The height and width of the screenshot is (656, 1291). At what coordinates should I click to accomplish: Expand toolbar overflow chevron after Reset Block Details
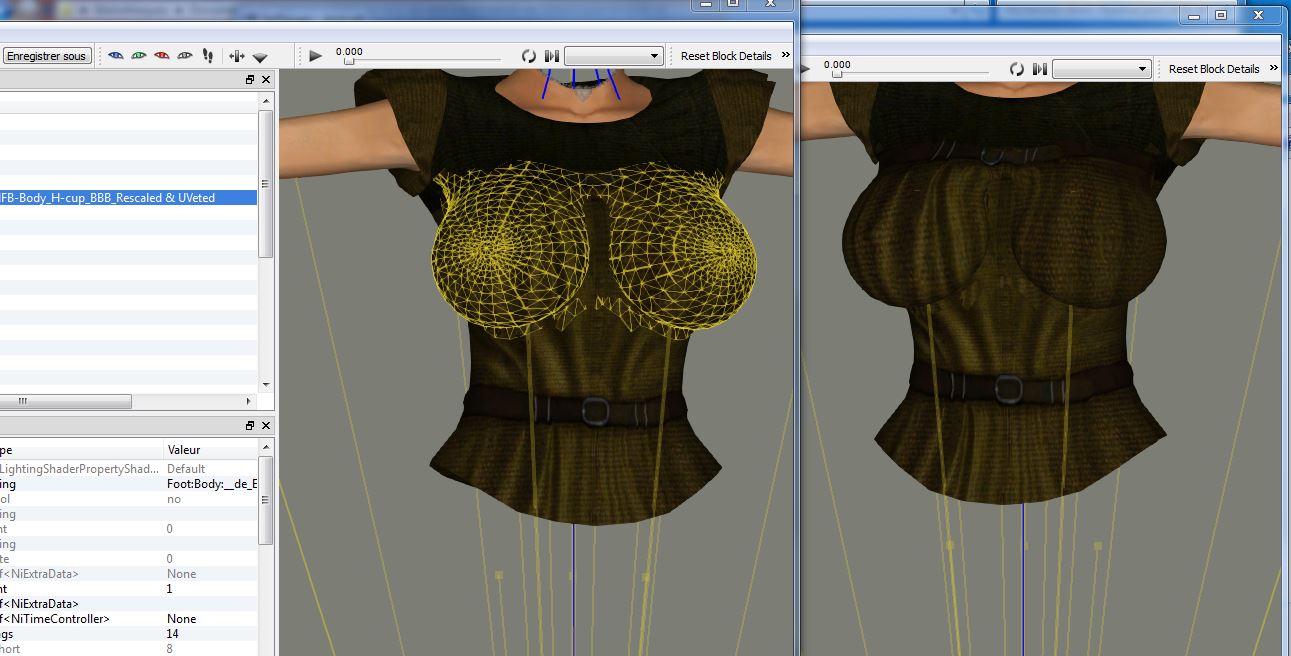point(785,55)
